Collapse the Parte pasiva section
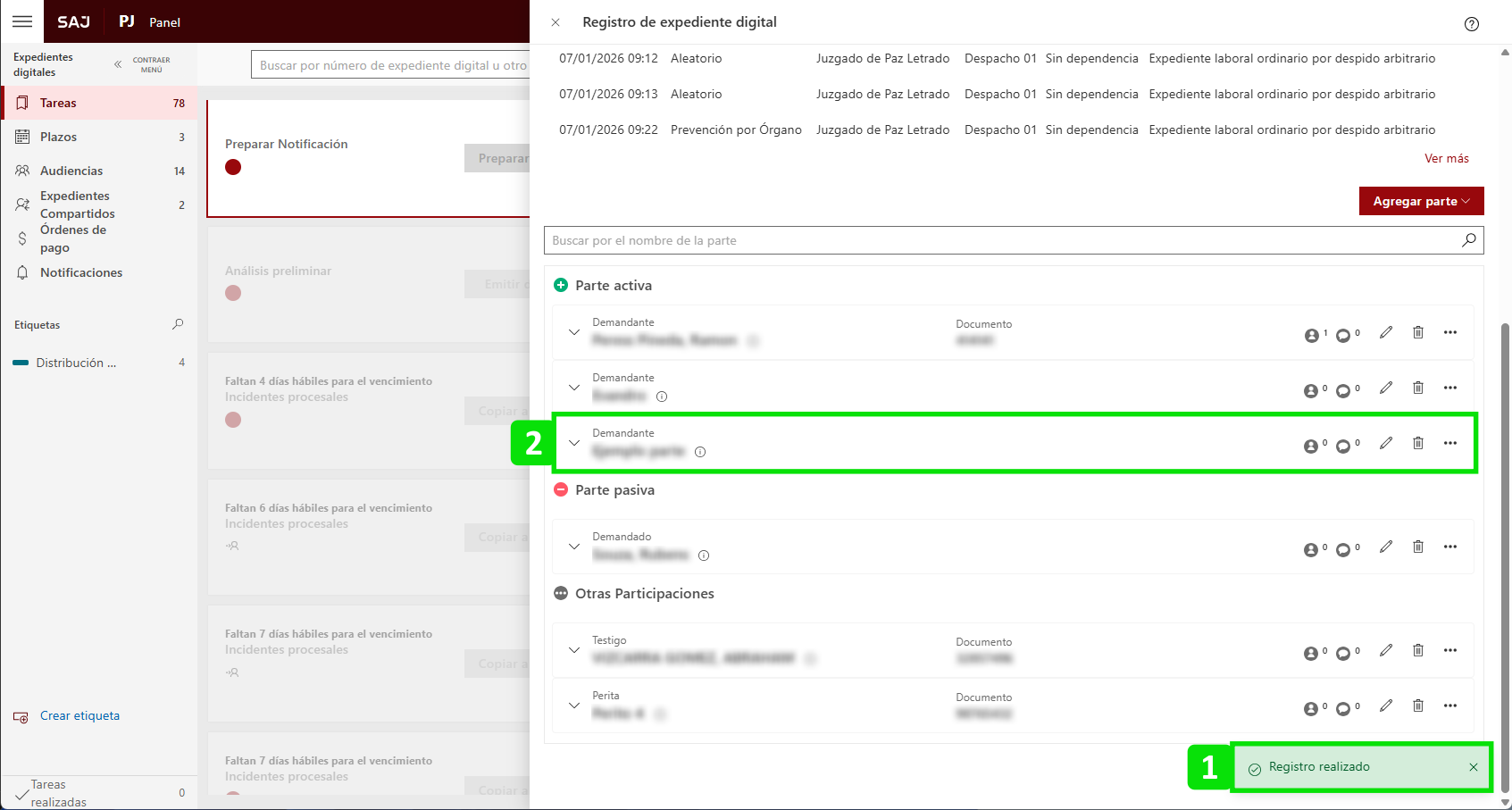This screenshot has width=1512, height=810. (x=561, y=490)
